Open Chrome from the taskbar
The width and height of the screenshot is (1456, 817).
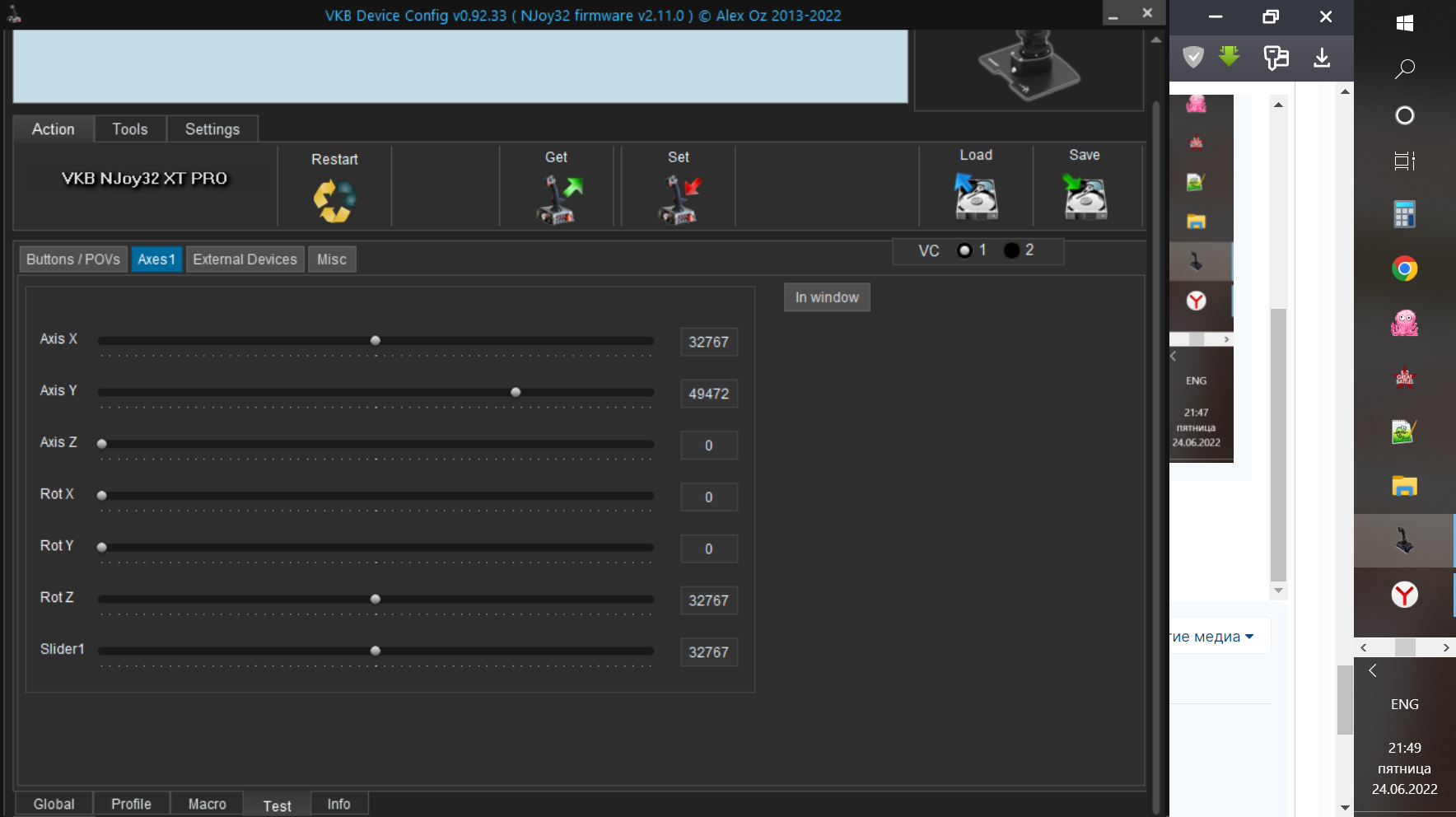1405,268
